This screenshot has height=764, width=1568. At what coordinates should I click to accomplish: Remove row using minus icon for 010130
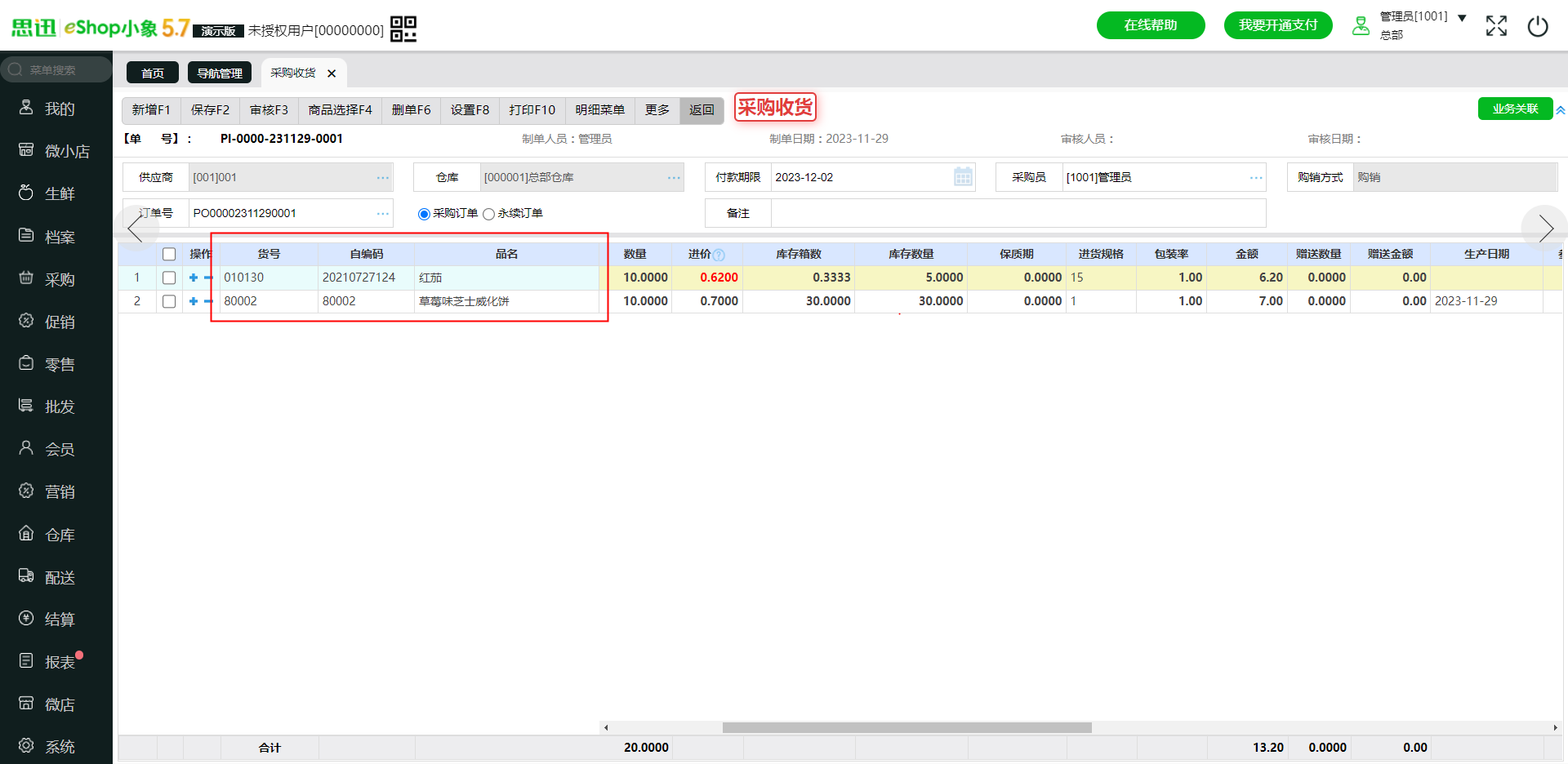click(208, 278)
